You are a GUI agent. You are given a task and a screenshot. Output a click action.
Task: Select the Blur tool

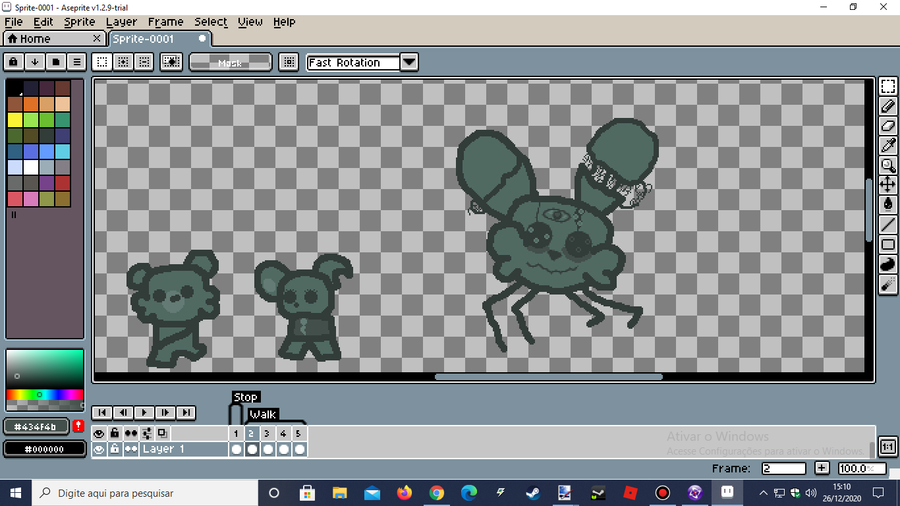887,284
